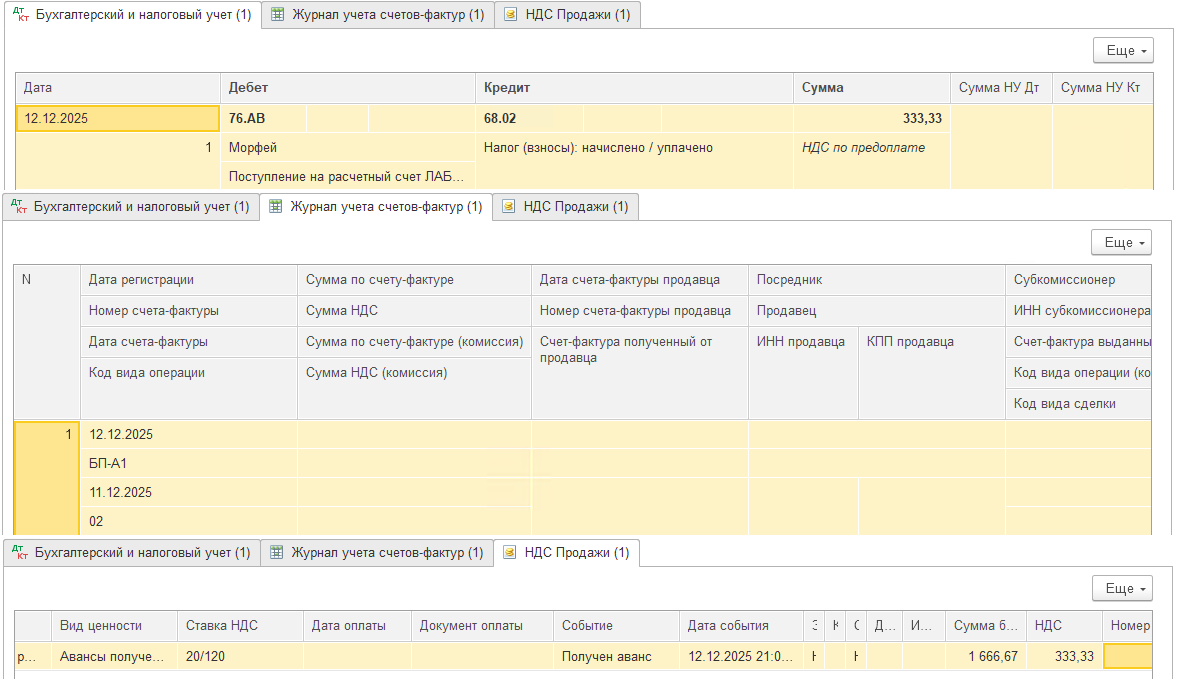Screen dimensions: 1177x679
Task: Click the green table icon above the Дебет/Кредит table
Action: [277, 15]
